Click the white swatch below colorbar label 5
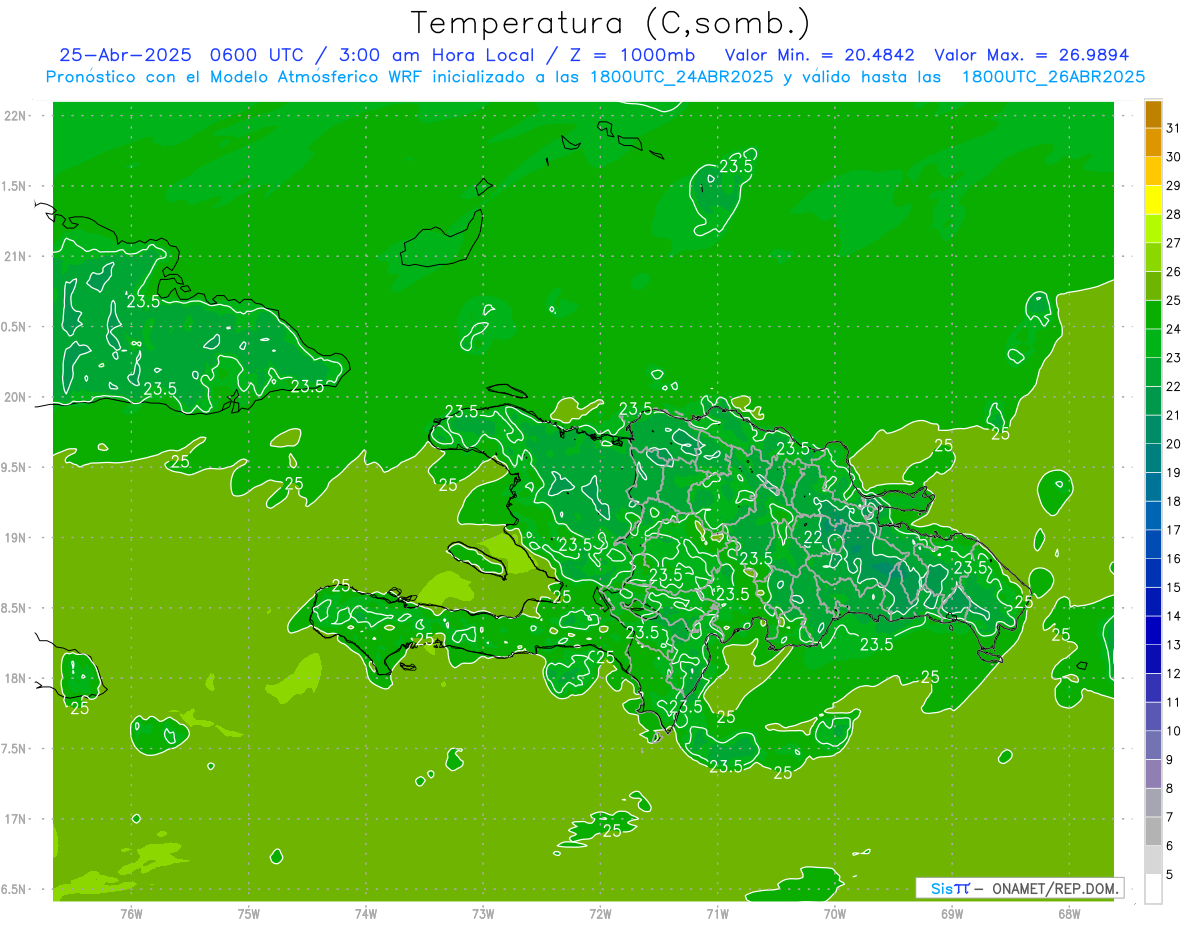 point(1153,888)
